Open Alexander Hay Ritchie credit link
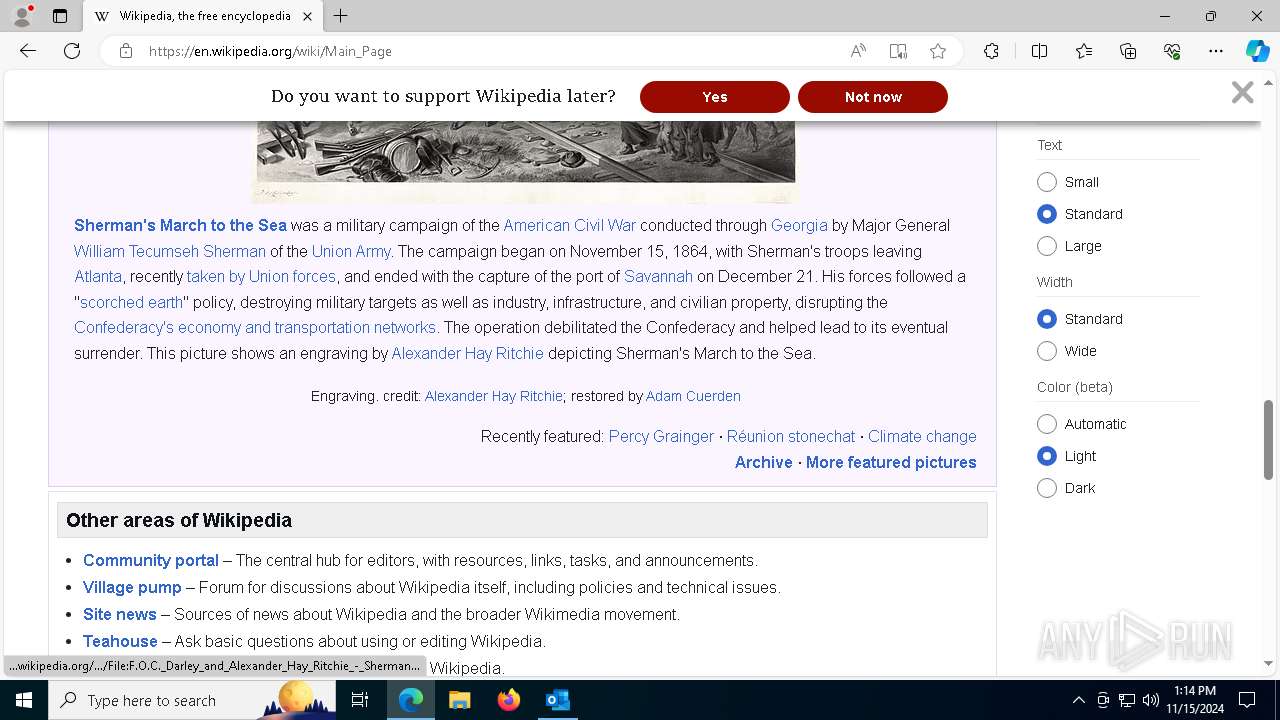1280x720 pixels. click(x=494, y=396)
